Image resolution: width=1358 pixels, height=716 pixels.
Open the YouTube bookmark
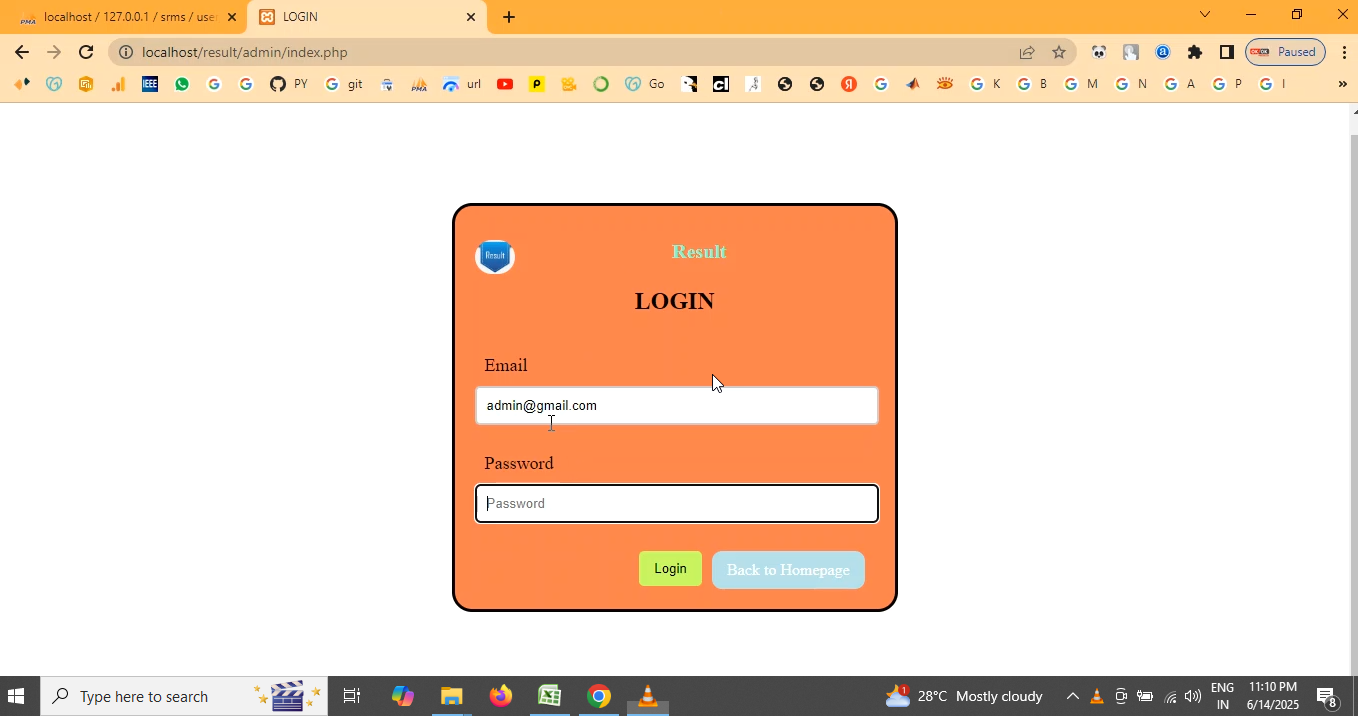pyautogui.click(x=505, y=84)
